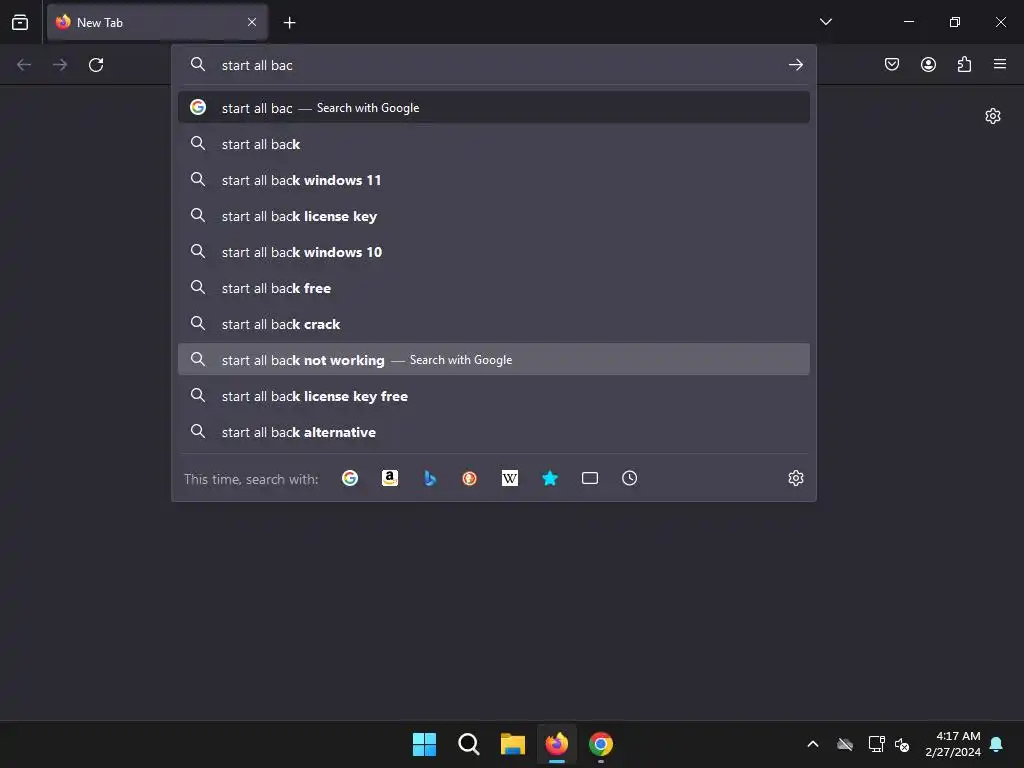Search bookmarks with the star icon
Image resolution: width=1024 pixels, height=768 pixels.
tap(550, 478)
